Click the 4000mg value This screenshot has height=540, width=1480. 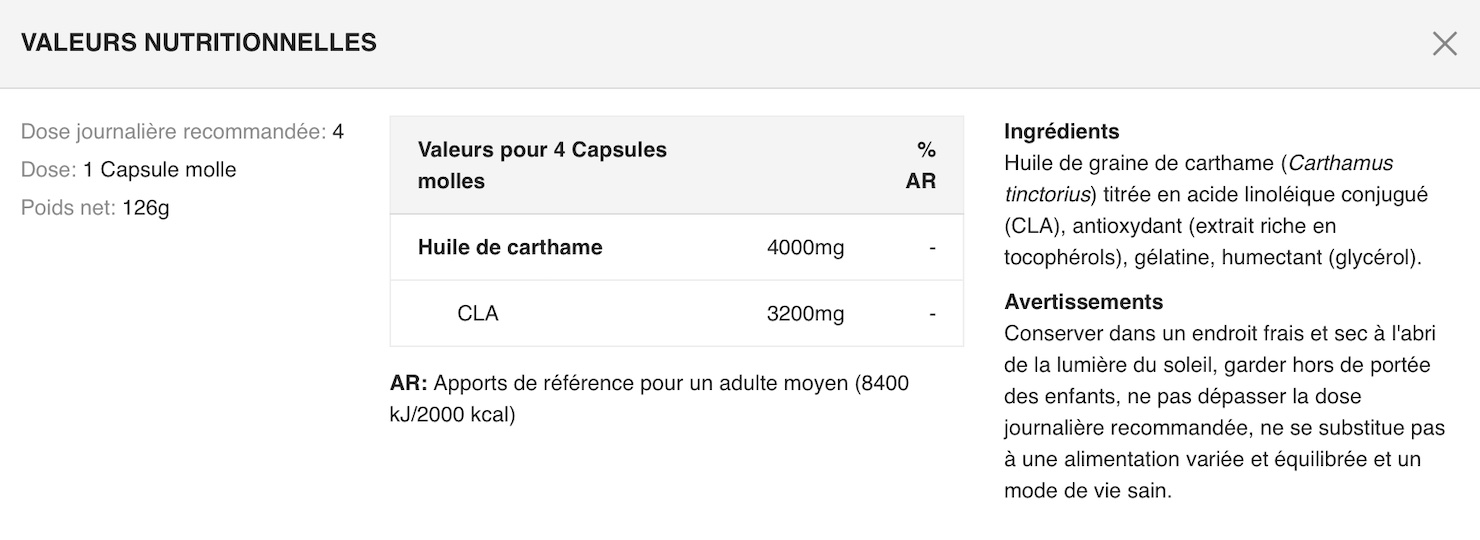(805, 247)
